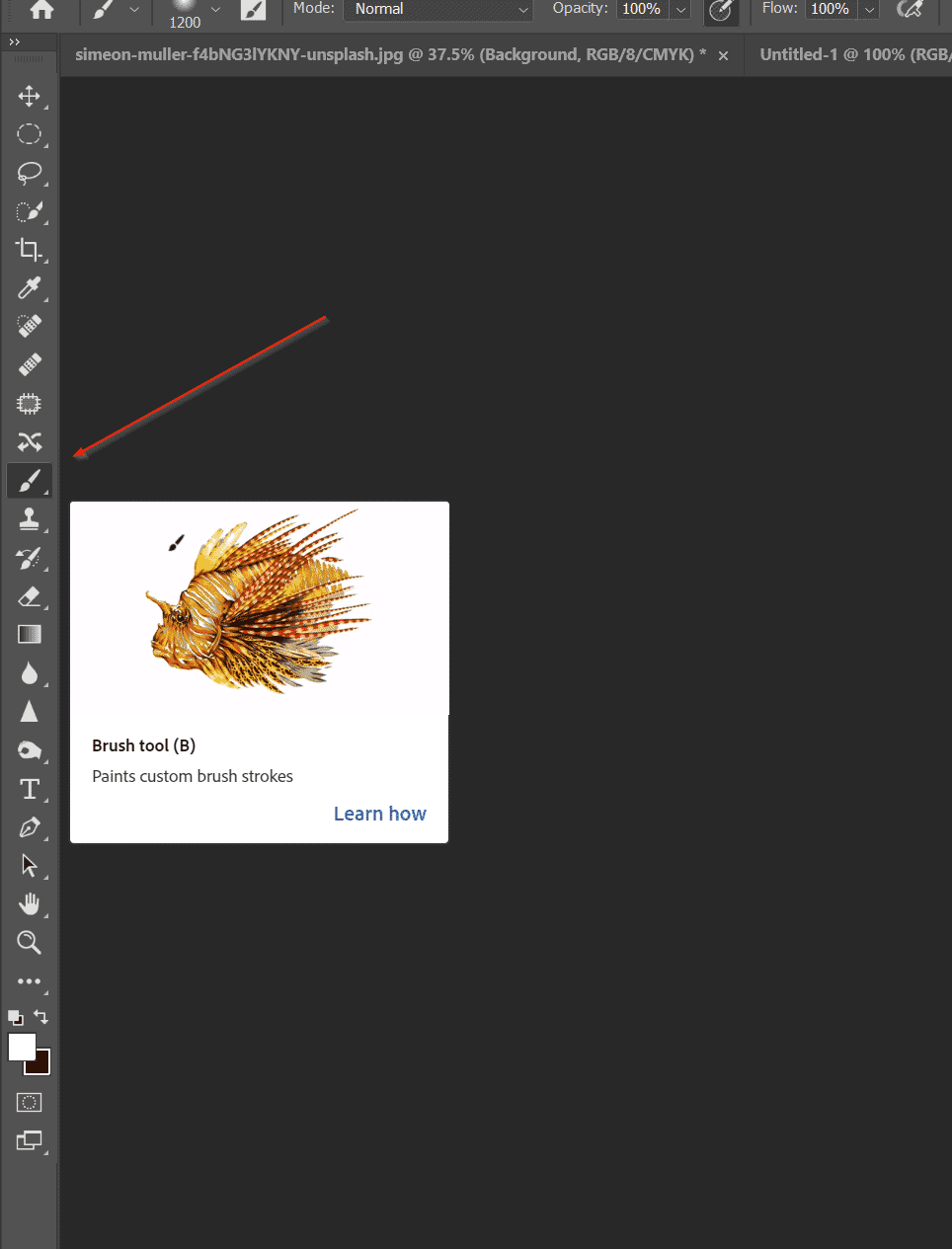Select the Hand tool
Screen dimensions: 952x1249
pos(29,903)
